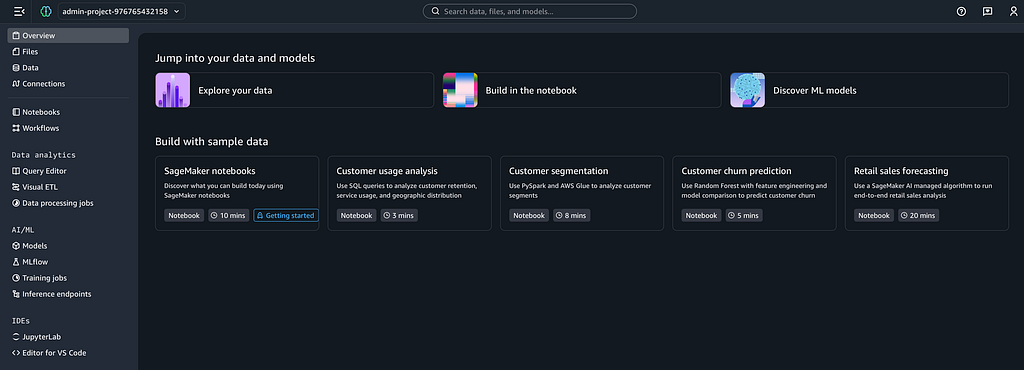Screen dimensions: 1024x370
Task: Click the Overview icon in sidebar
Action: [16, 36]
